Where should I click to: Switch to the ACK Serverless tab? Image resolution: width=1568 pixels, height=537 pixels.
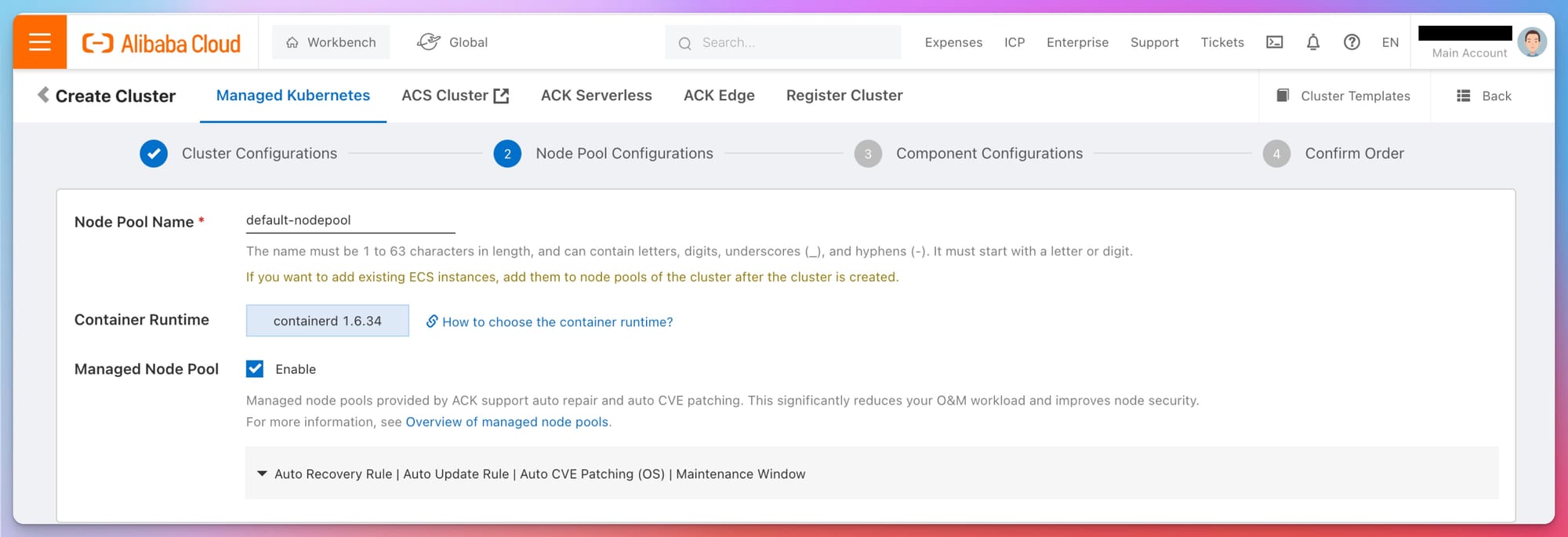(x=596, y=96)
